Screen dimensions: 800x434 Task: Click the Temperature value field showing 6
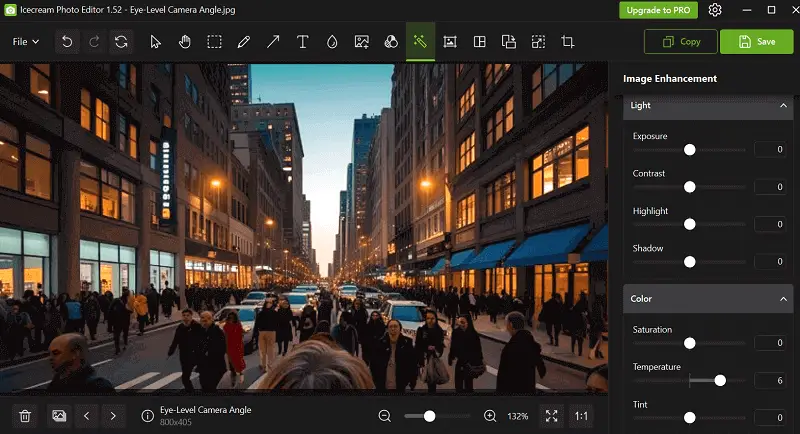[770, 380]
